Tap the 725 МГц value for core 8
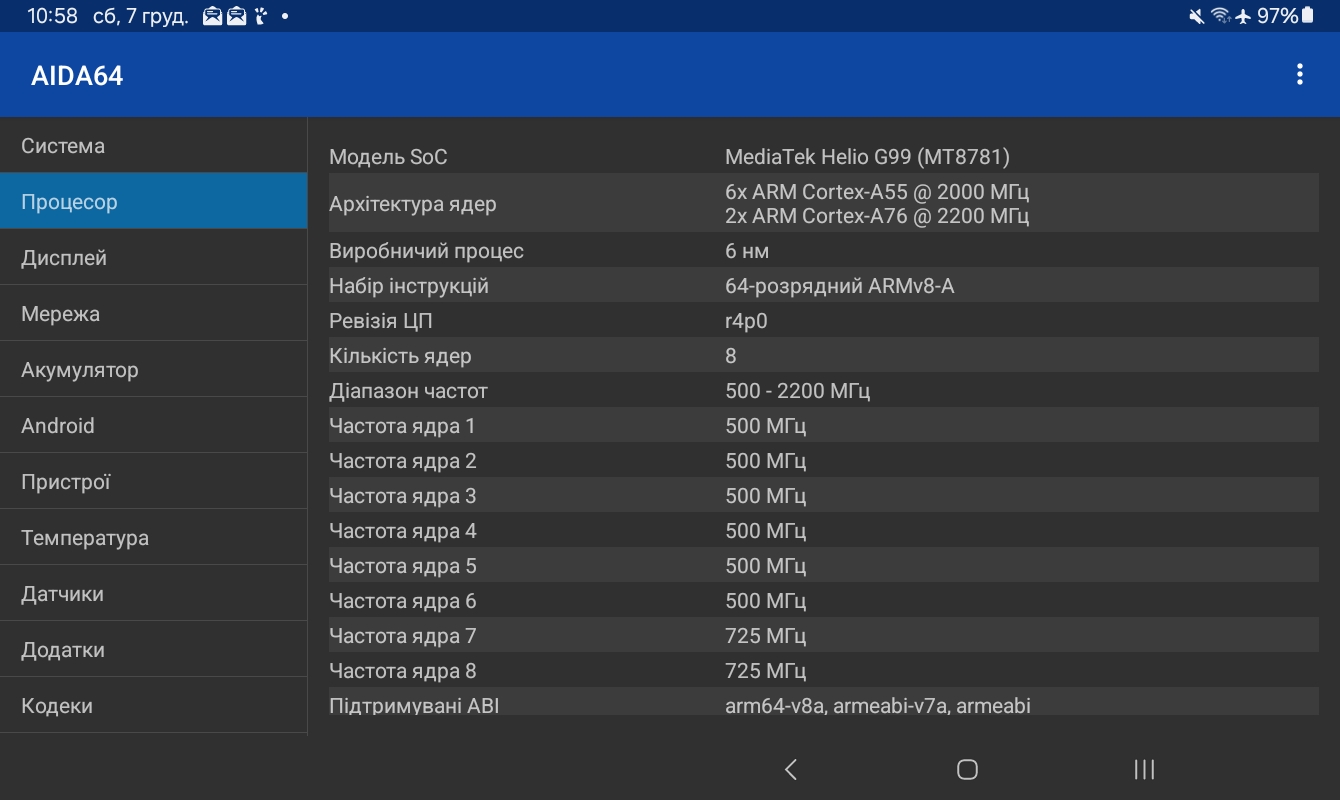Screen dimensions: 1340x800 coord(765,671)
